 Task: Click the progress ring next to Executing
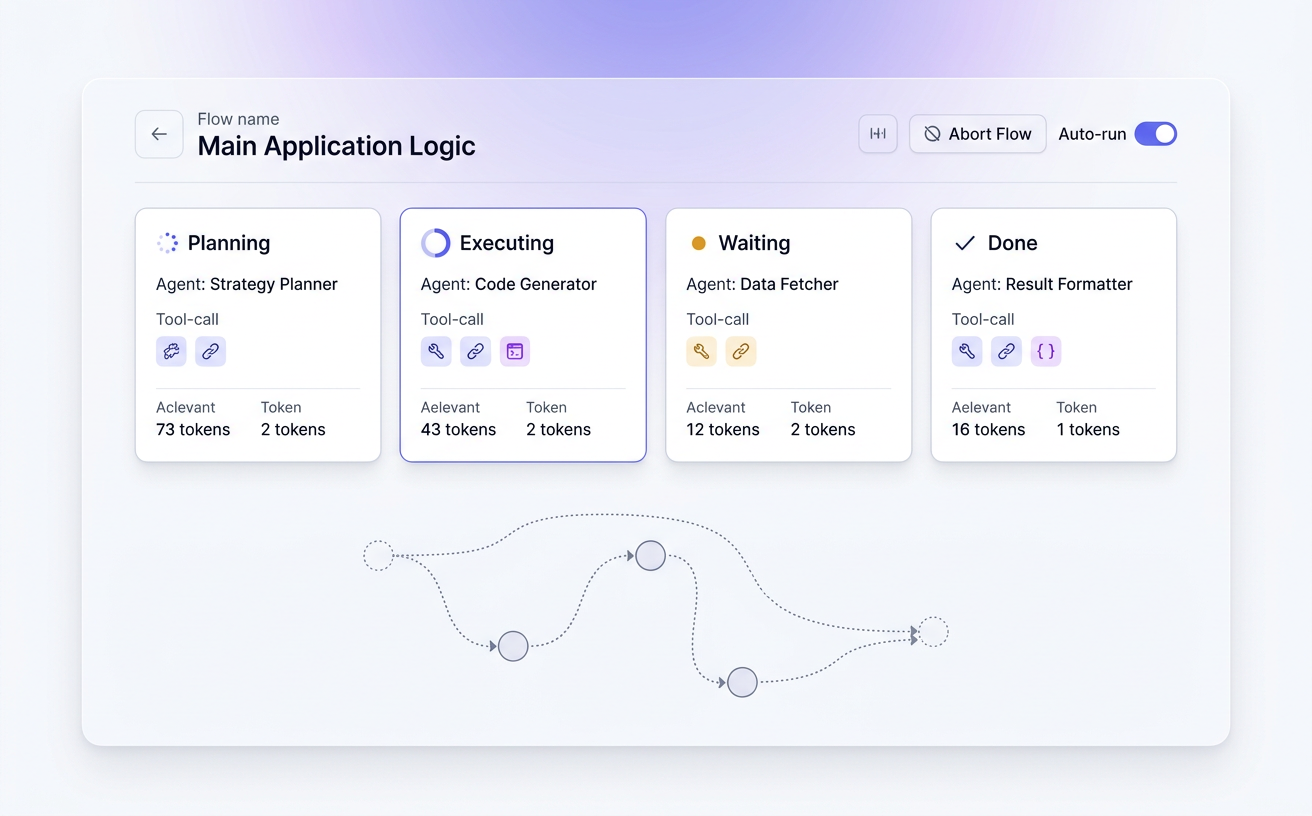click(435, 243)
